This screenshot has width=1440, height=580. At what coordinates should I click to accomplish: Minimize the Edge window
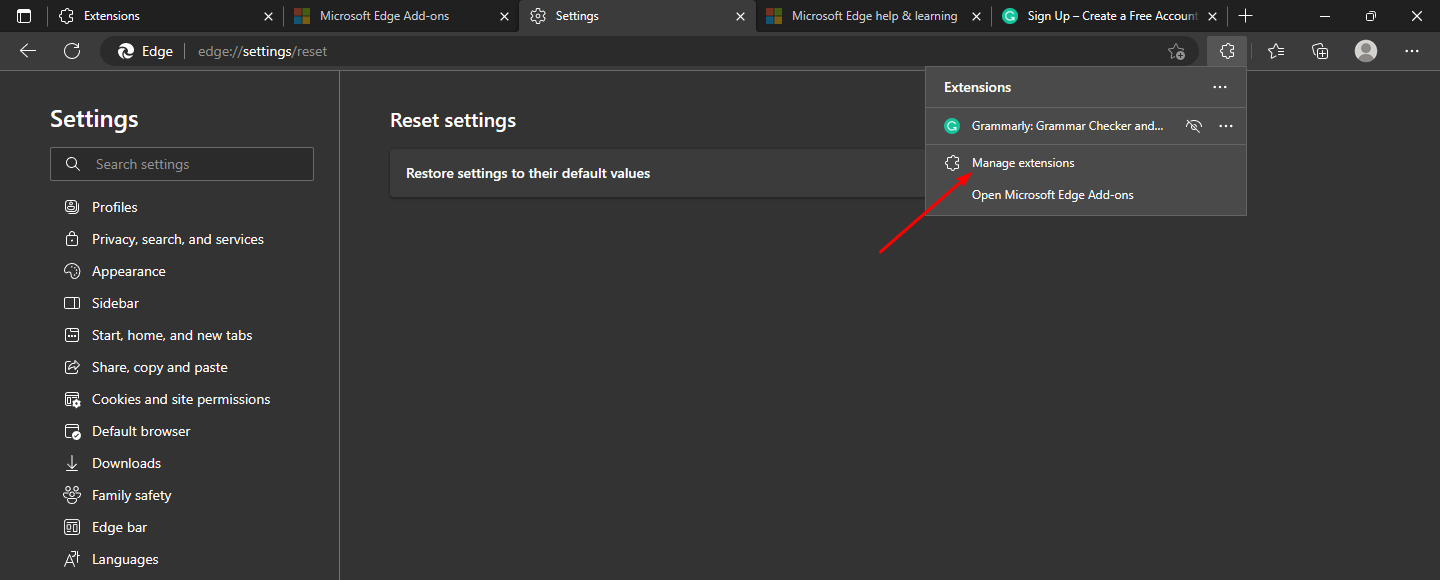pos(1325,16)
